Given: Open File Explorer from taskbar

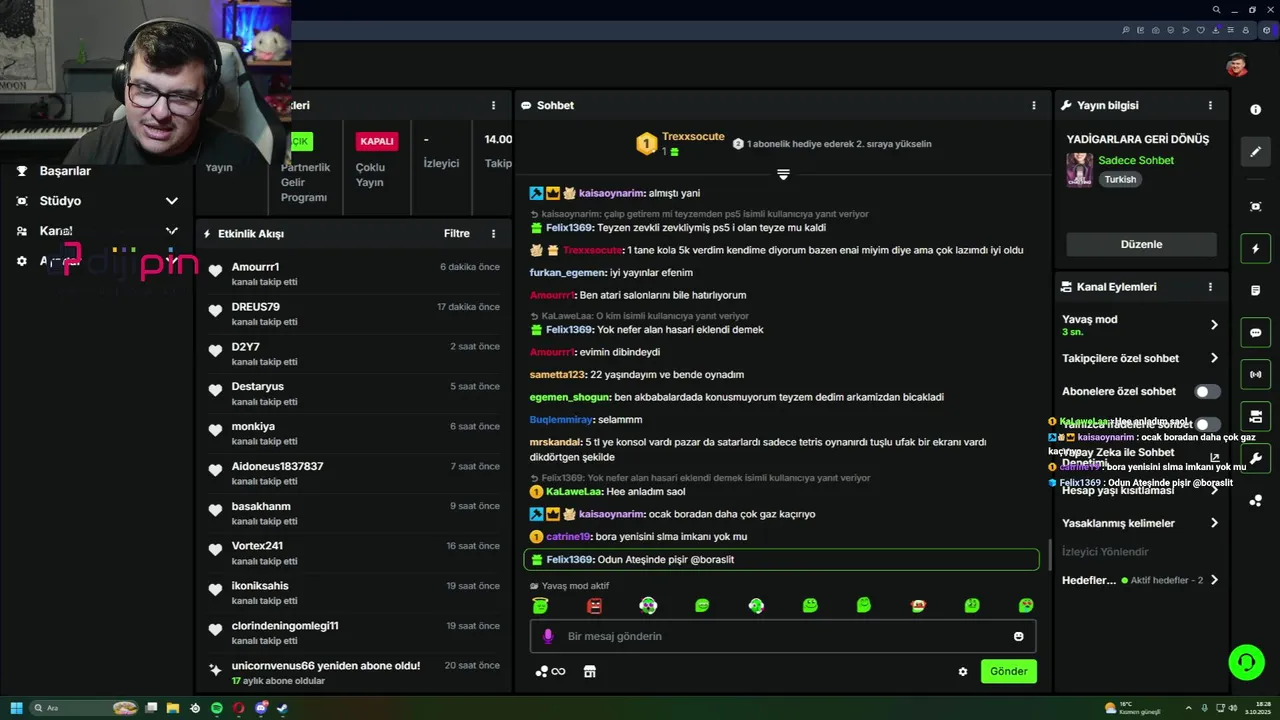Looking at the screenshot, I should [173, 708].
